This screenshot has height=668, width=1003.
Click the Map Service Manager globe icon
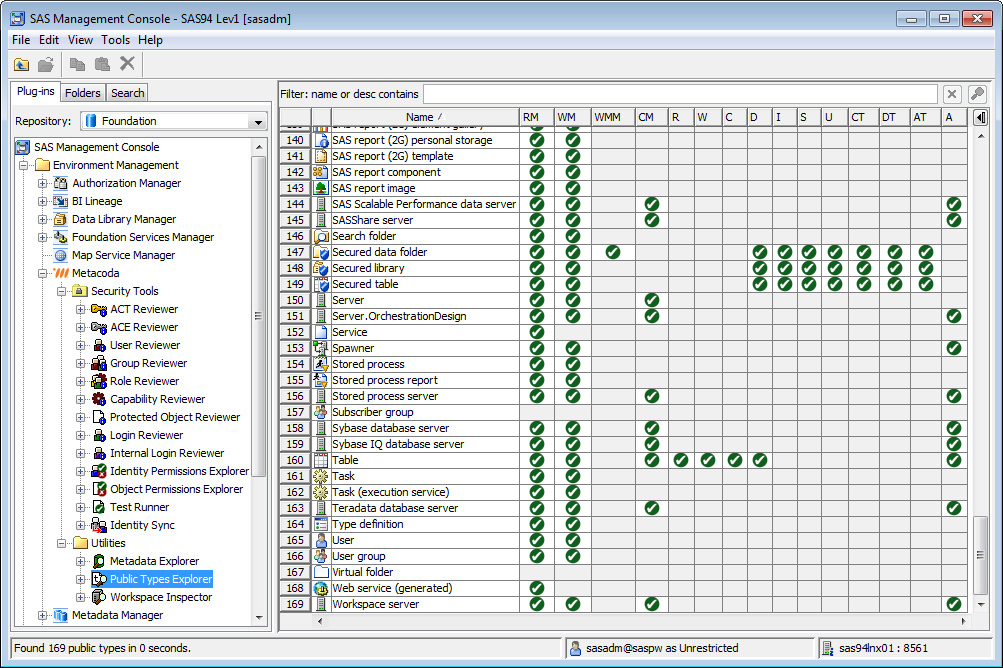coord(61,255)
